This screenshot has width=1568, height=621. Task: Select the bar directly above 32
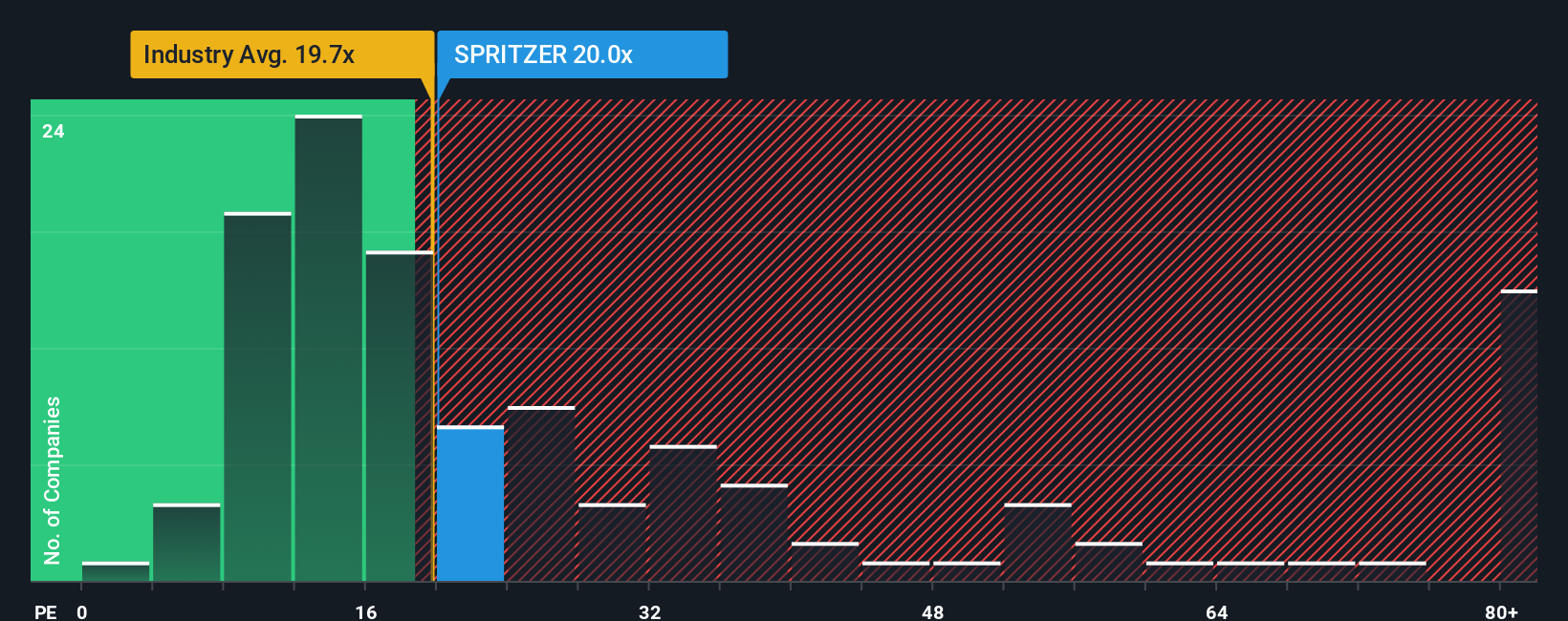[x=683, y=513]
